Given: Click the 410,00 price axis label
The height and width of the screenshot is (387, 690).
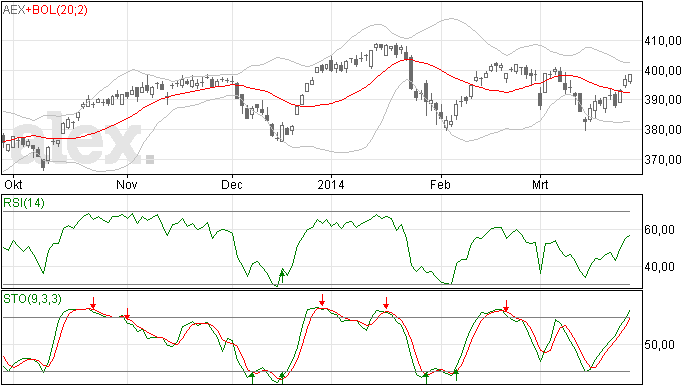Looking at the screenshot, I should [663, 41].
